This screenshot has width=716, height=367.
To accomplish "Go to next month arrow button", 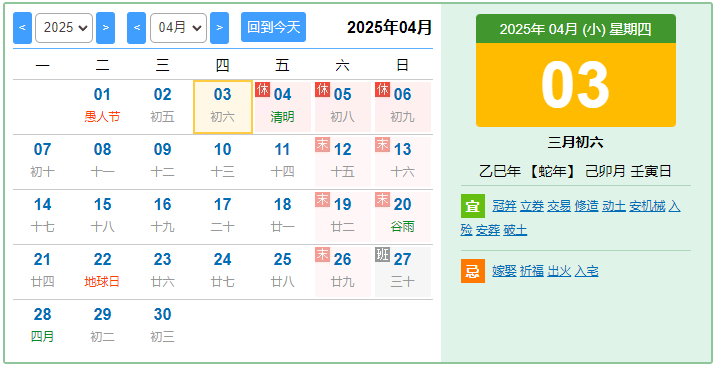I will pyautogui.click(x=220, y=28).
